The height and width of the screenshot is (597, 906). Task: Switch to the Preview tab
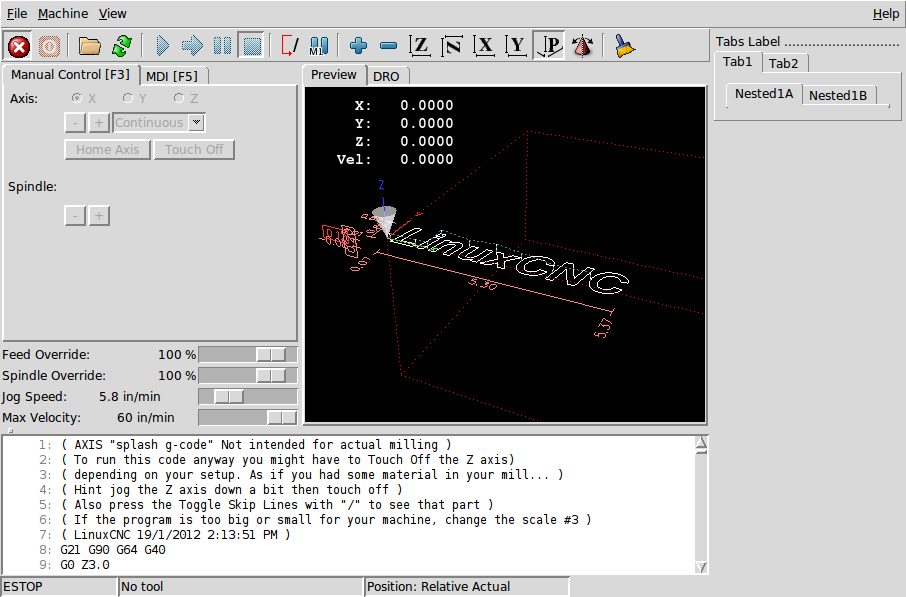333,75
